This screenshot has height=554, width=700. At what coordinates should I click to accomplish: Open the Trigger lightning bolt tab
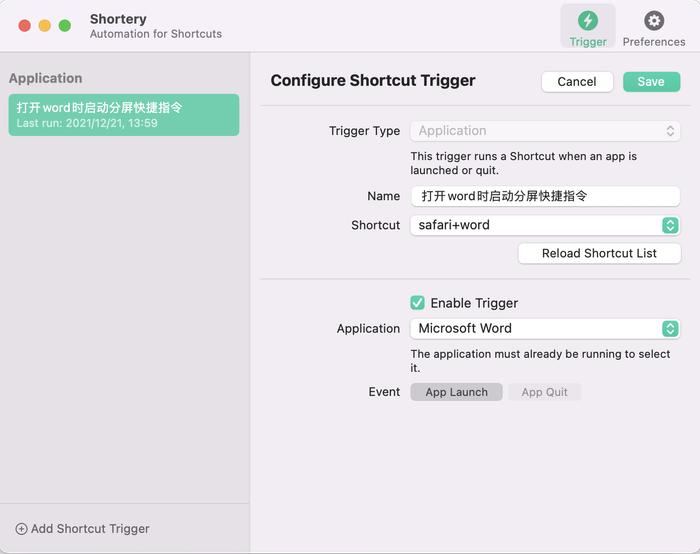pos(588,28)
